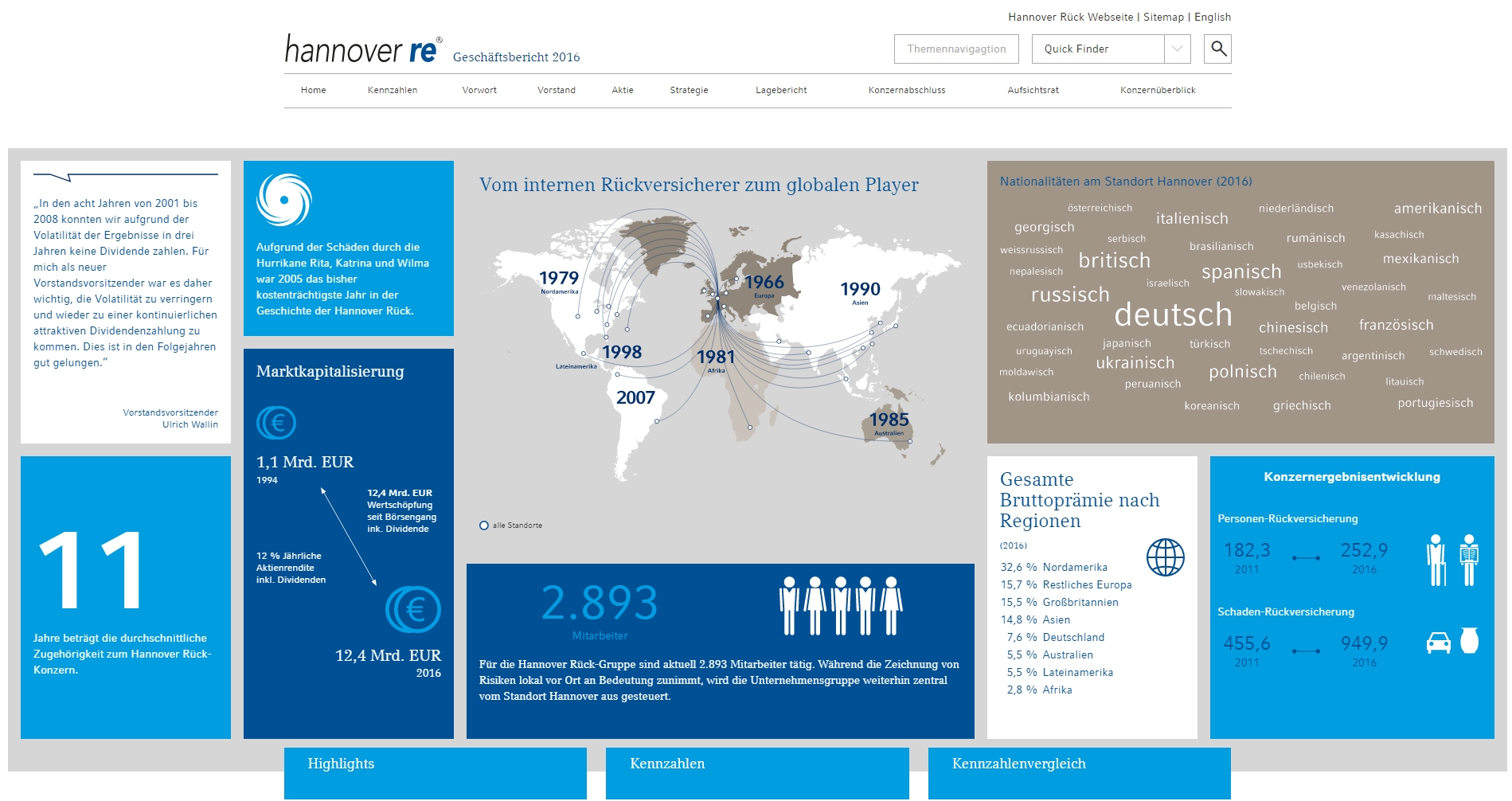Screen dimensions: 1512x801
Task: Click the hurricane swirl icon
Action: click(283, 200)
